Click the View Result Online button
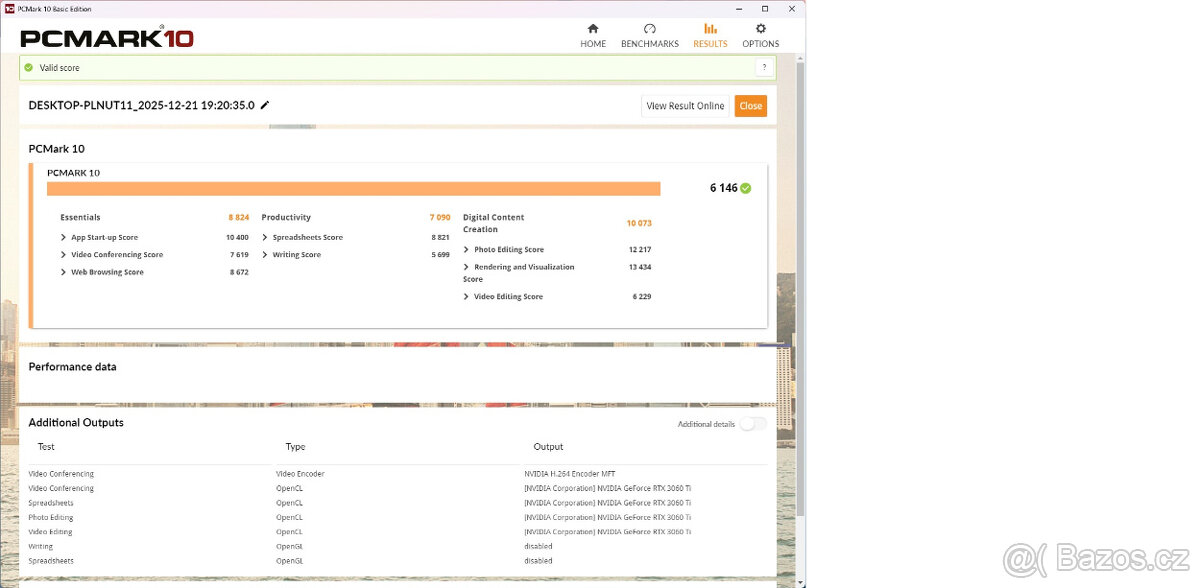 685,105
